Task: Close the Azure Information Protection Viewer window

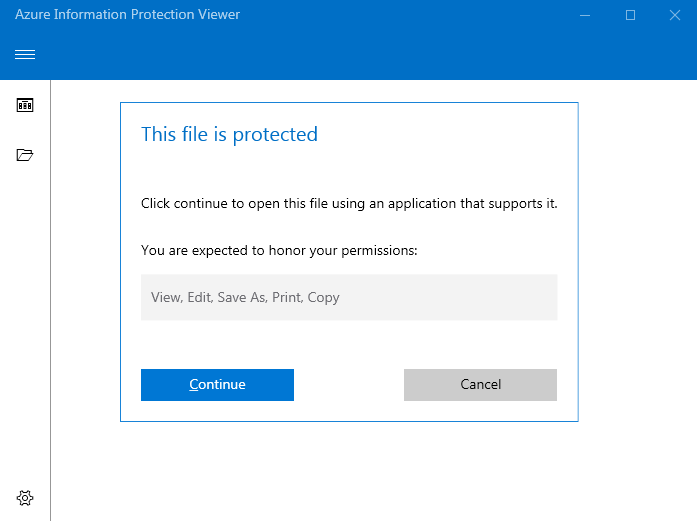Action: 675,15
